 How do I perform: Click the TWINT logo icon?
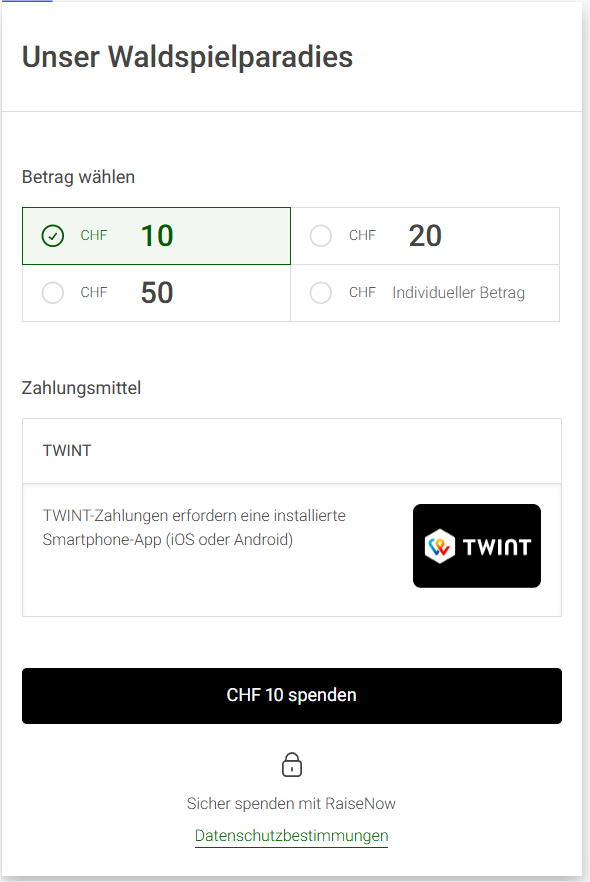click(x=476, y=545)
